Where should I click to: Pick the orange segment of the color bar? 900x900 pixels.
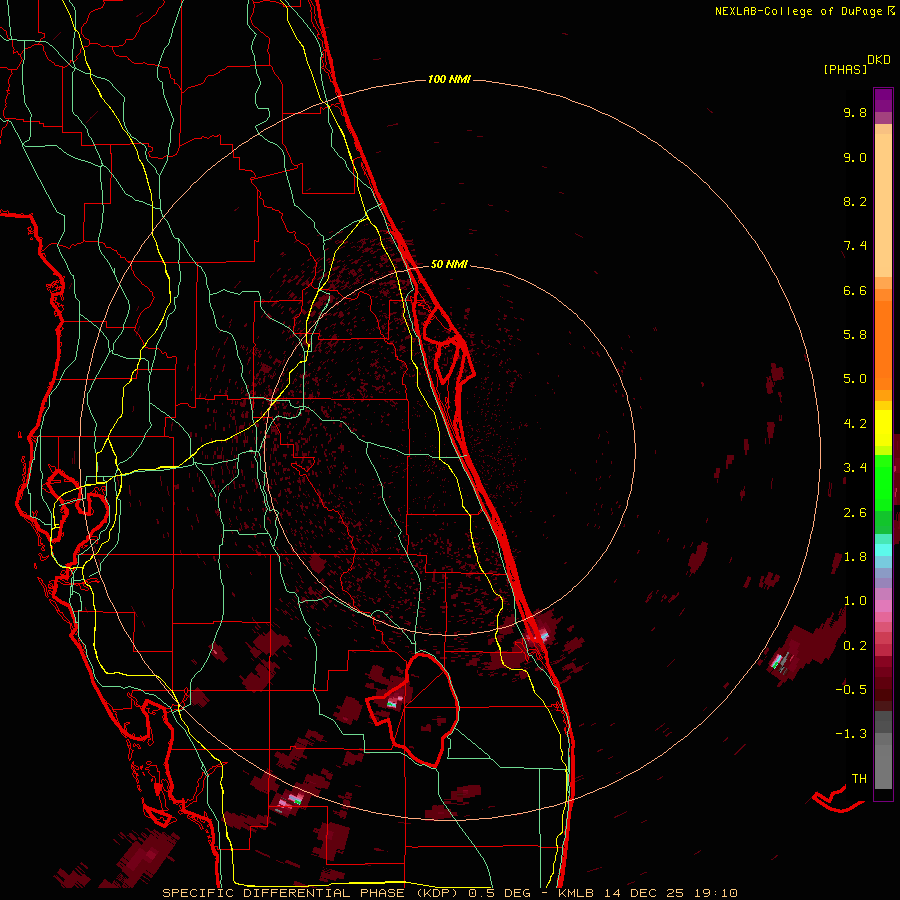pyautogui.click(x=883, y=344)
